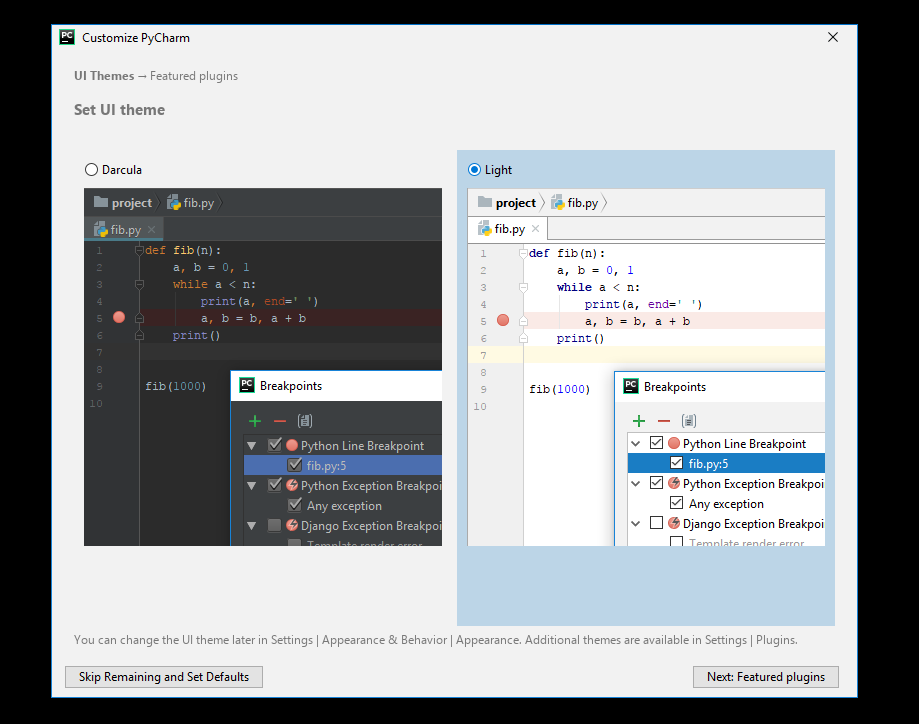
Task: Collapse Python Line Breakpoint node, Darcula preview
Action: pyautogui.click(x=251, y=446)
